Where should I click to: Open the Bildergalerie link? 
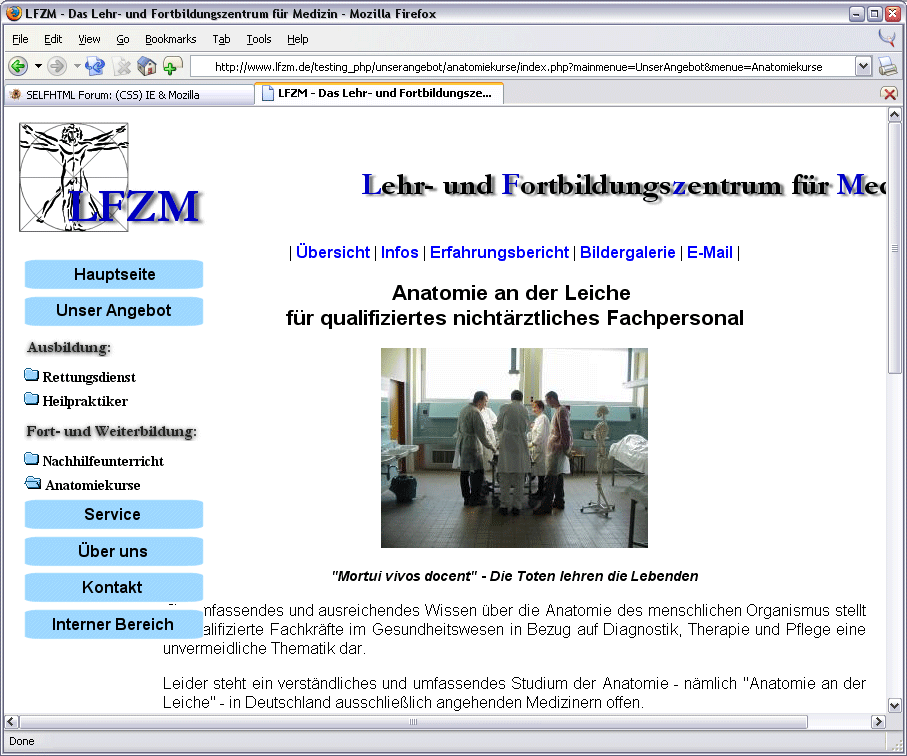click(x=628, y=252)
